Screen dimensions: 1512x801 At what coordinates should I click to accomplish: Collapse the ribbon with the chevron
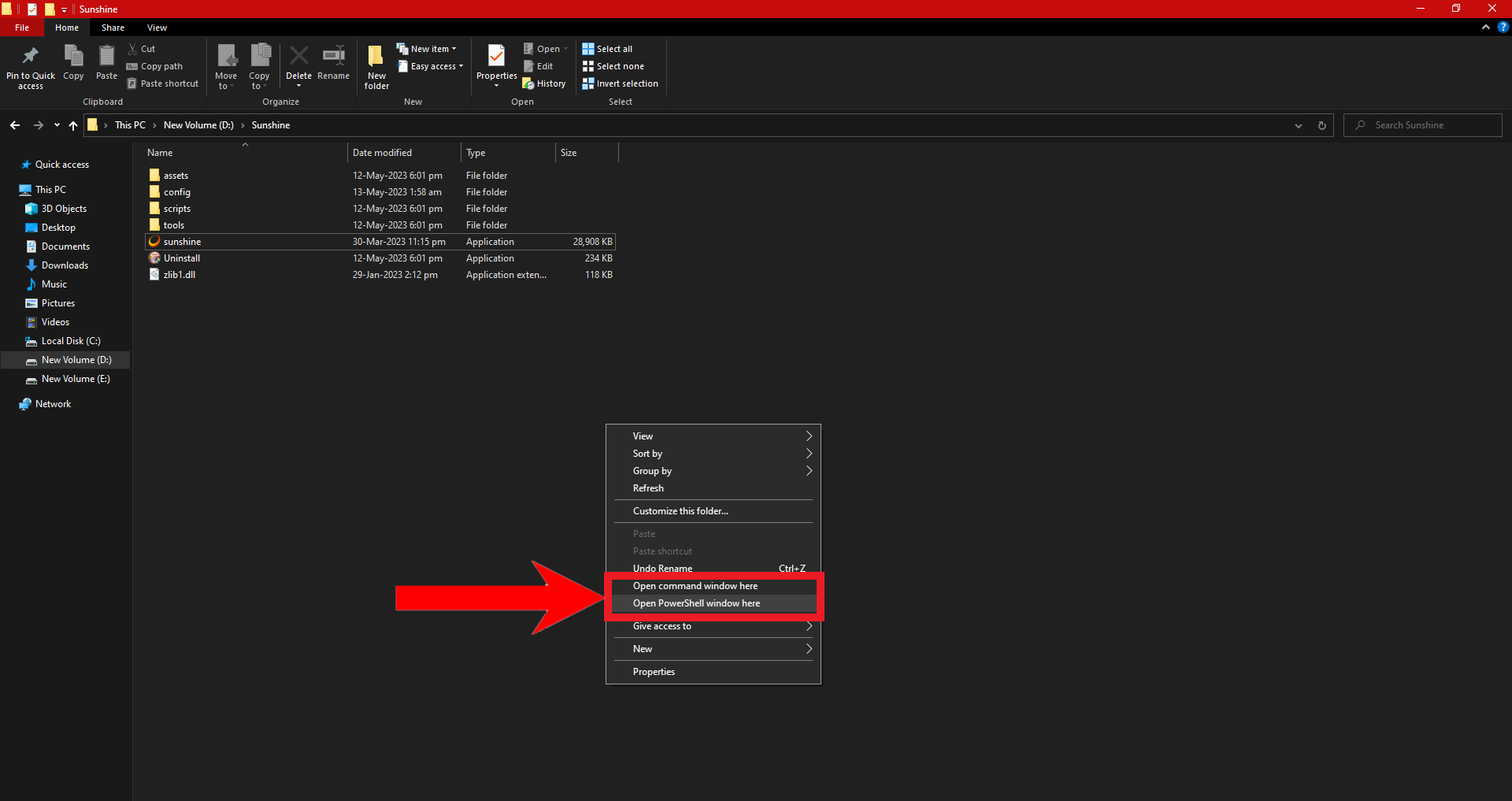pos(1486,27)
